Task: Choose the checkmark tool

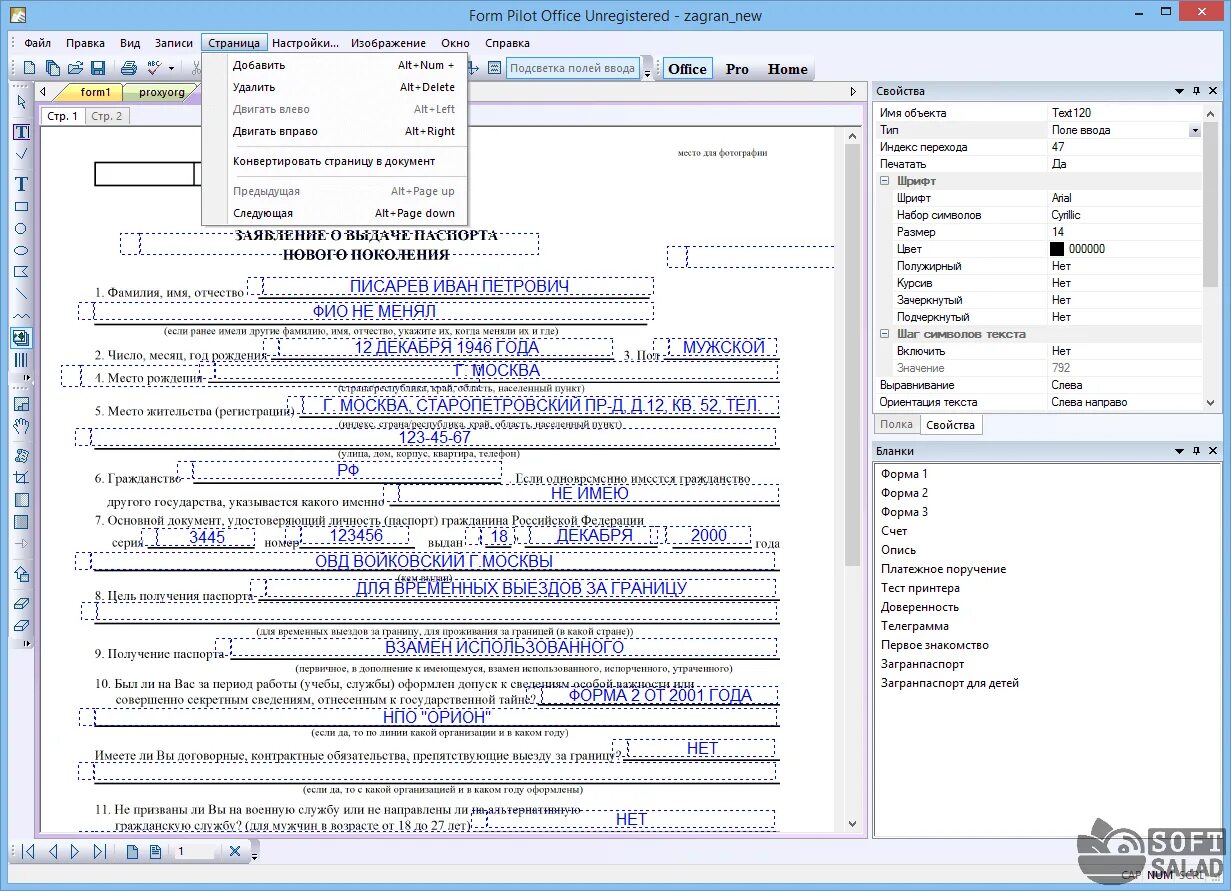Action: click(x=21, y=154)
